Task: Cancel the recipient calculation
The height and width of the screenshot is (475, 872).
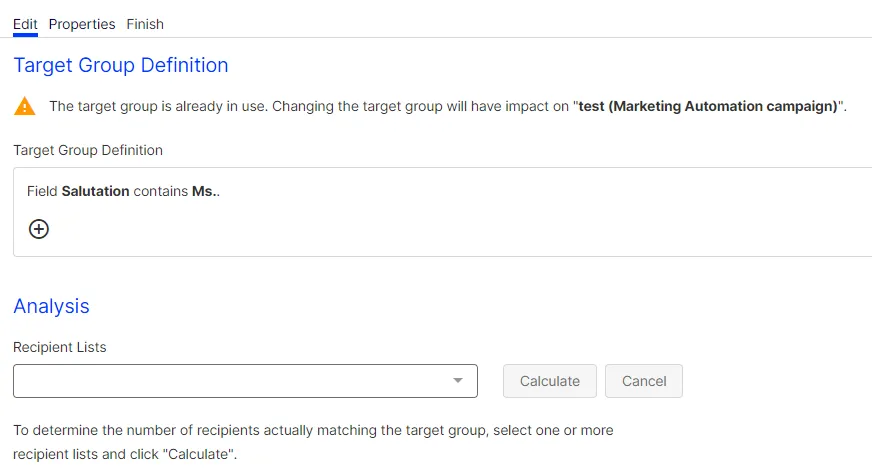Action: pos(643,381)
